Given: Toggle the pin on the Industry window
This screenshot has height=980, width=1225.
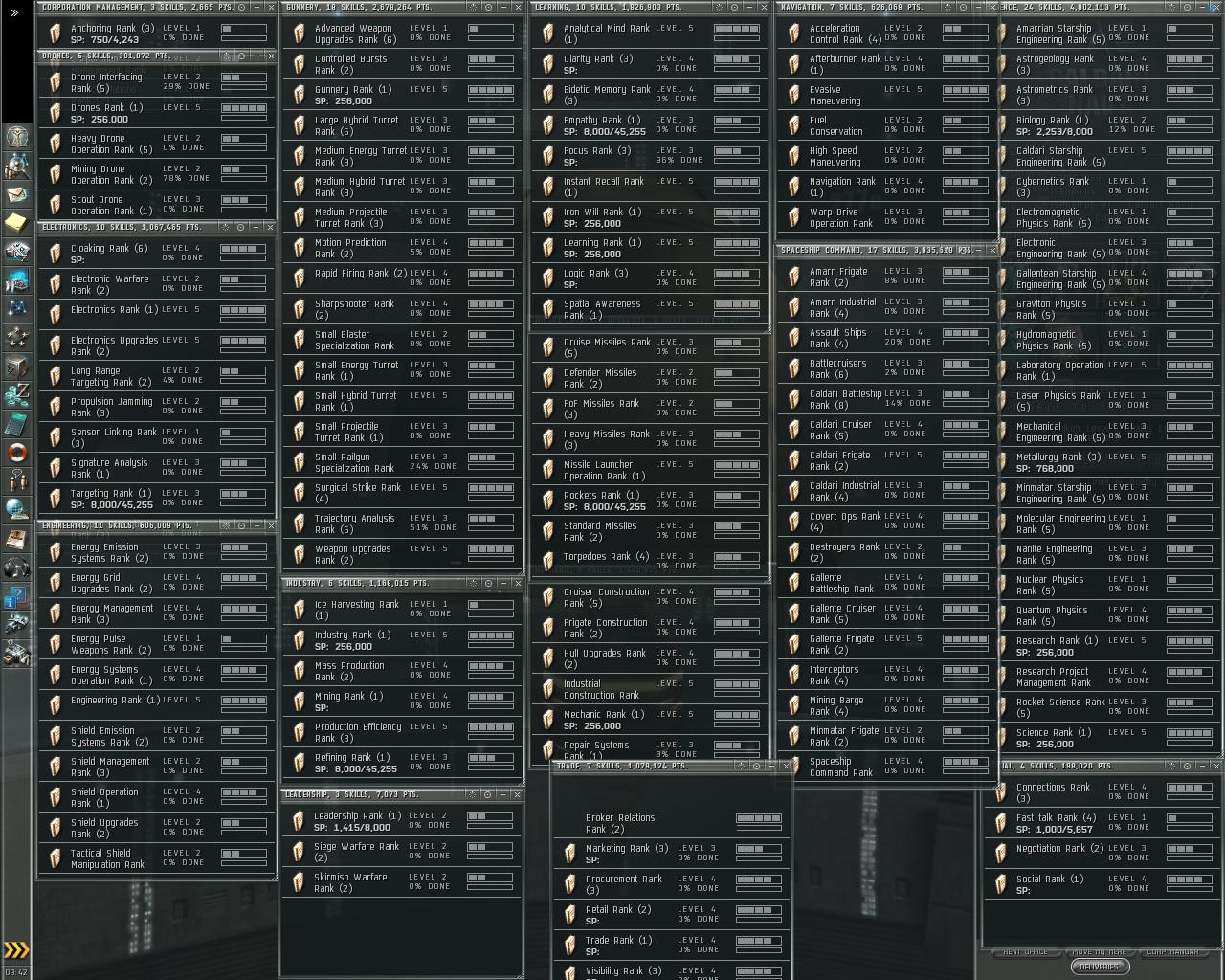Looking at the screenshot, I should tap(474, 583).
